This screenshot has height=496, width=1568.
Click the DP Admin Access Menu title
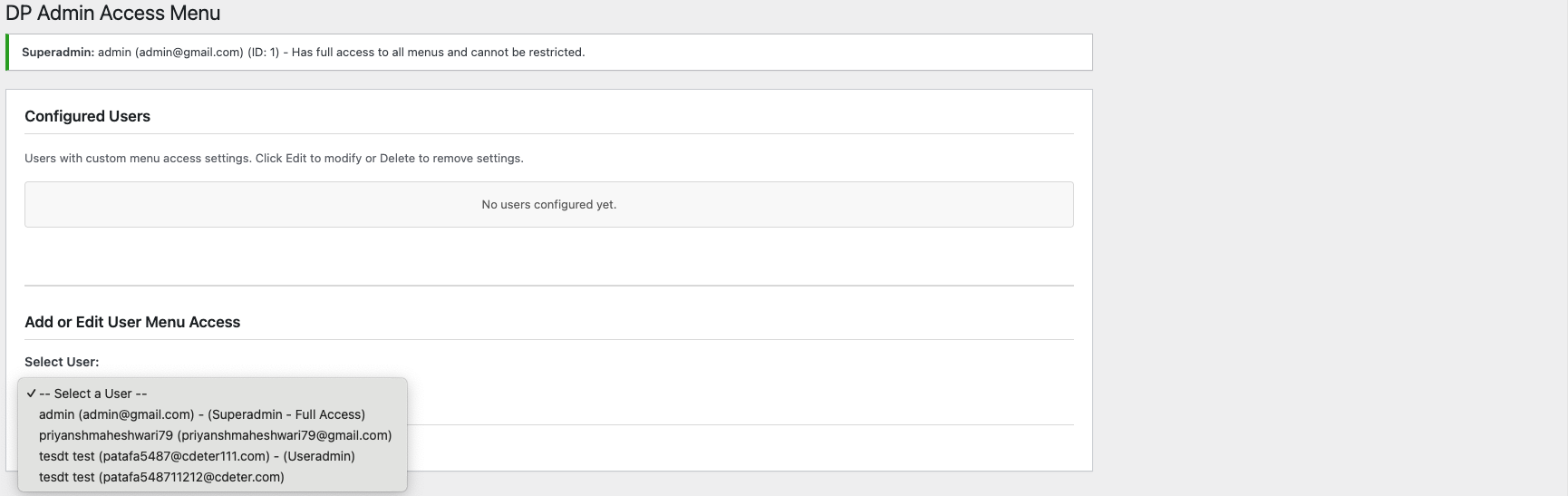click(x=113, y=14)
